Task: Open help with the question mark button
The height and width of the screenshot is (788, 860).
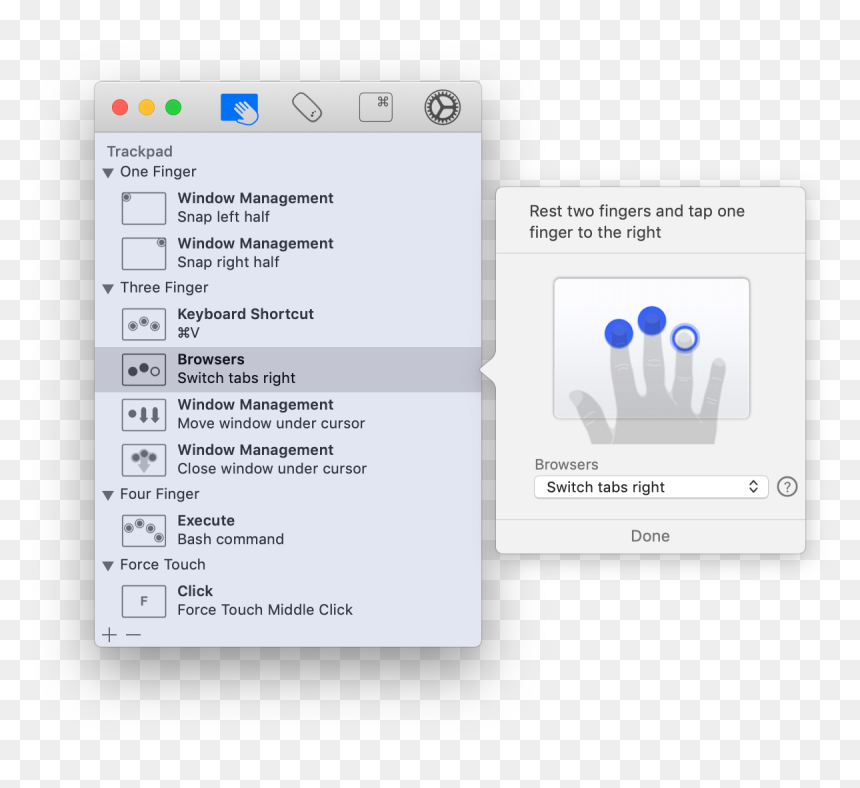Action: (787, 487)
